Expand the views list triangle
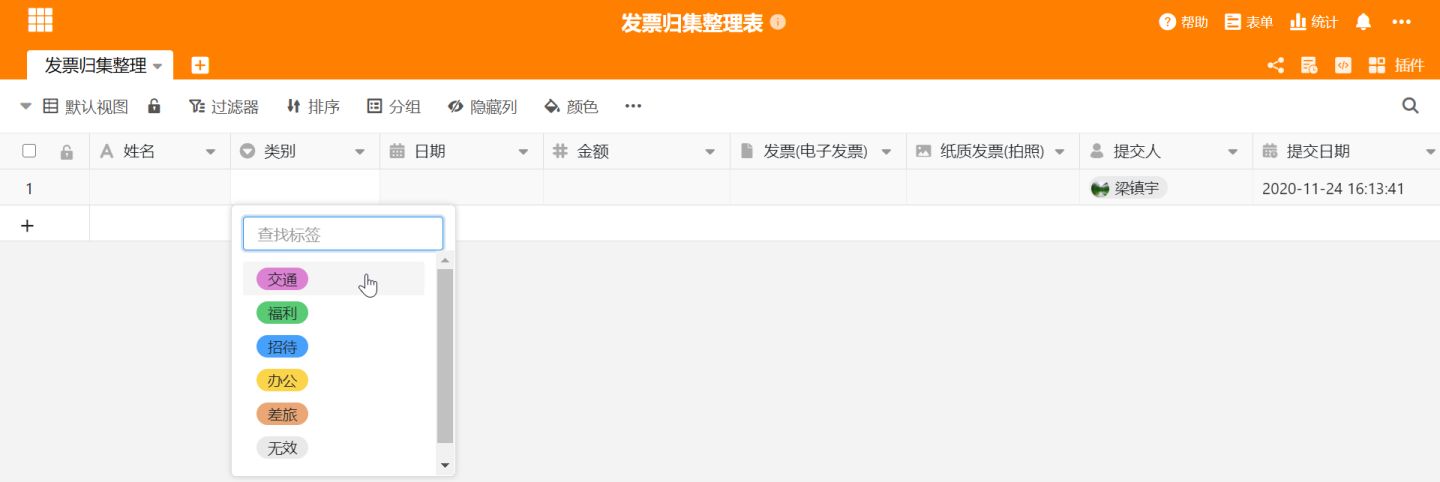The height and width of the screenshot is (482, 1440). (x=26, y=106)
